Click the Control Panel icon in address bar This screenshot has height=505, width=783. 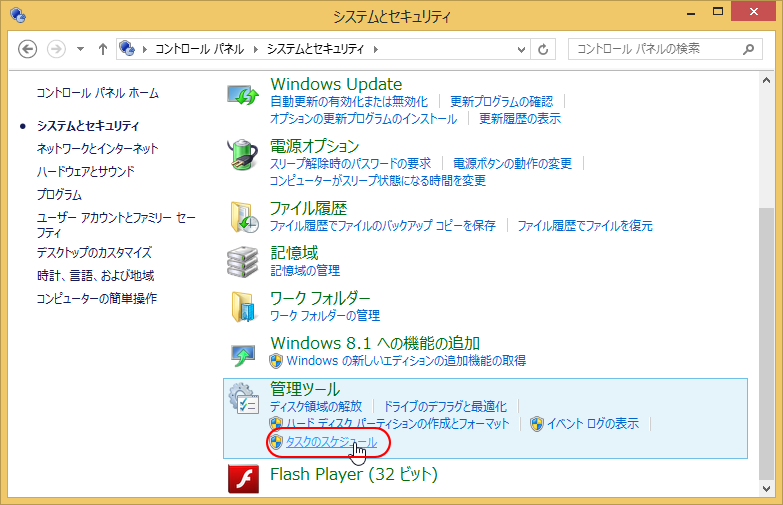click(127, 48)
